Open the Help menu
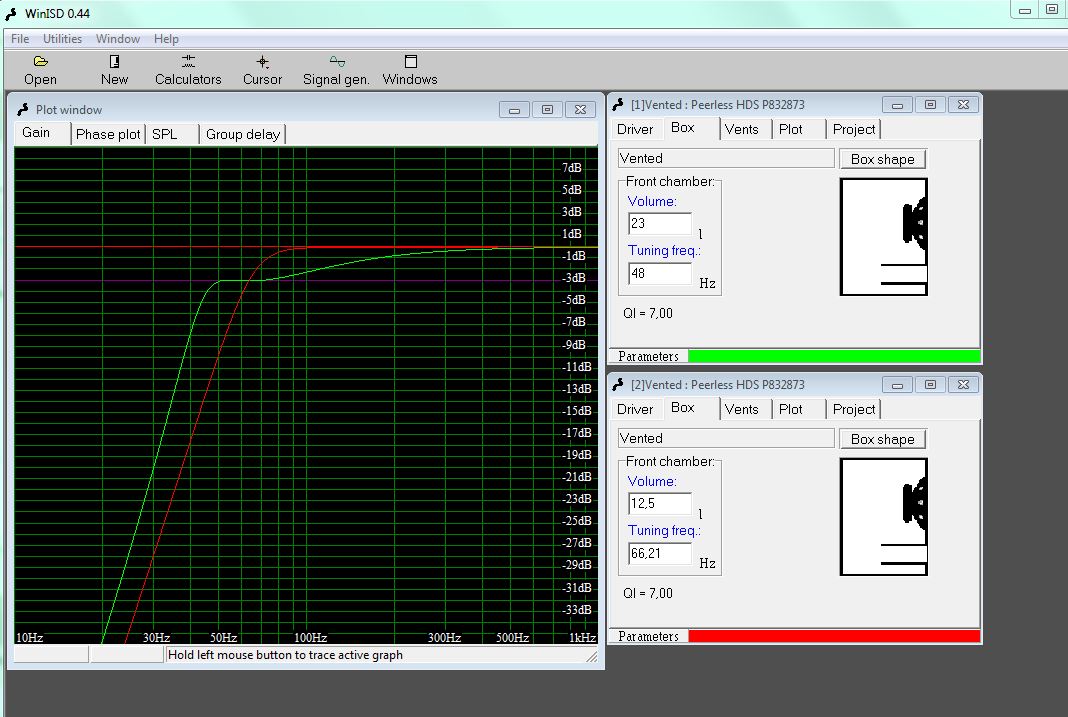 pyautogui.click(x=166, y=39)
